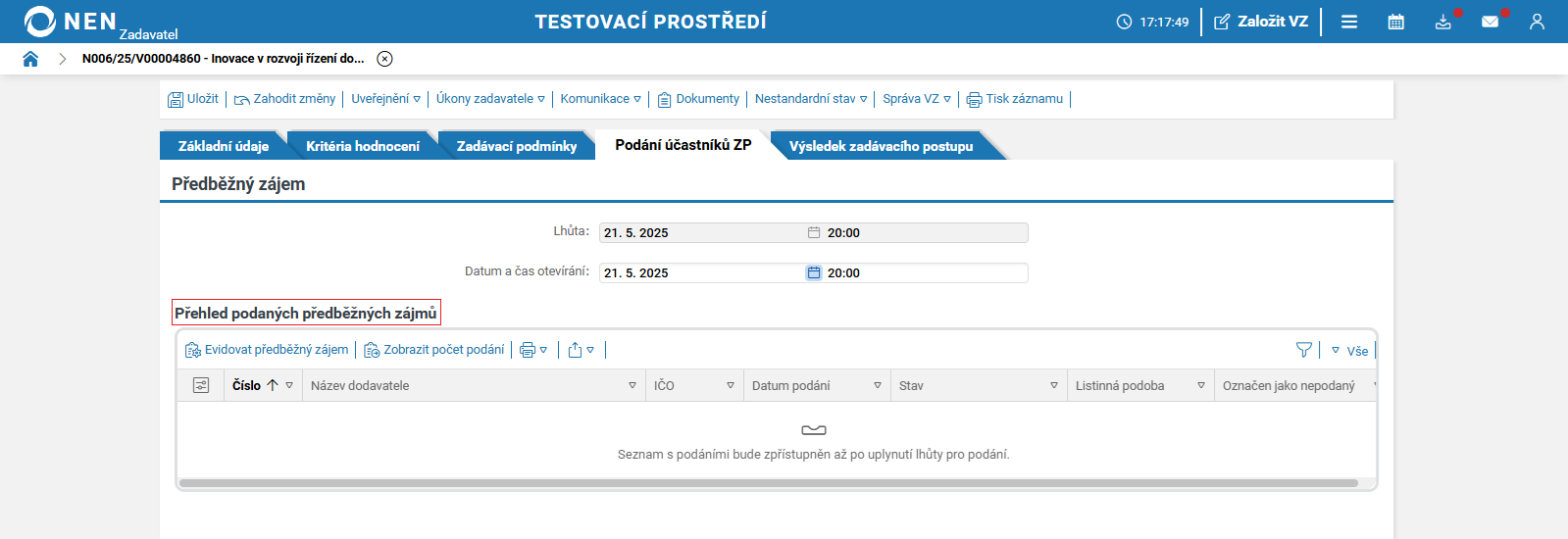The width and height of the screenshot is (1568, 539).
Task: Select the Podání účastníků ZP tab
Action: tap(683, 145)
